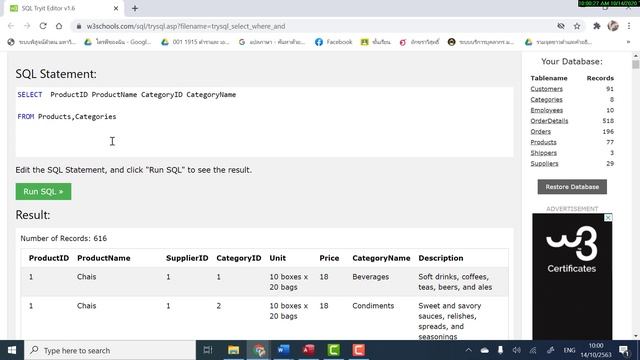Click the browser back arrow

point(11,26)
